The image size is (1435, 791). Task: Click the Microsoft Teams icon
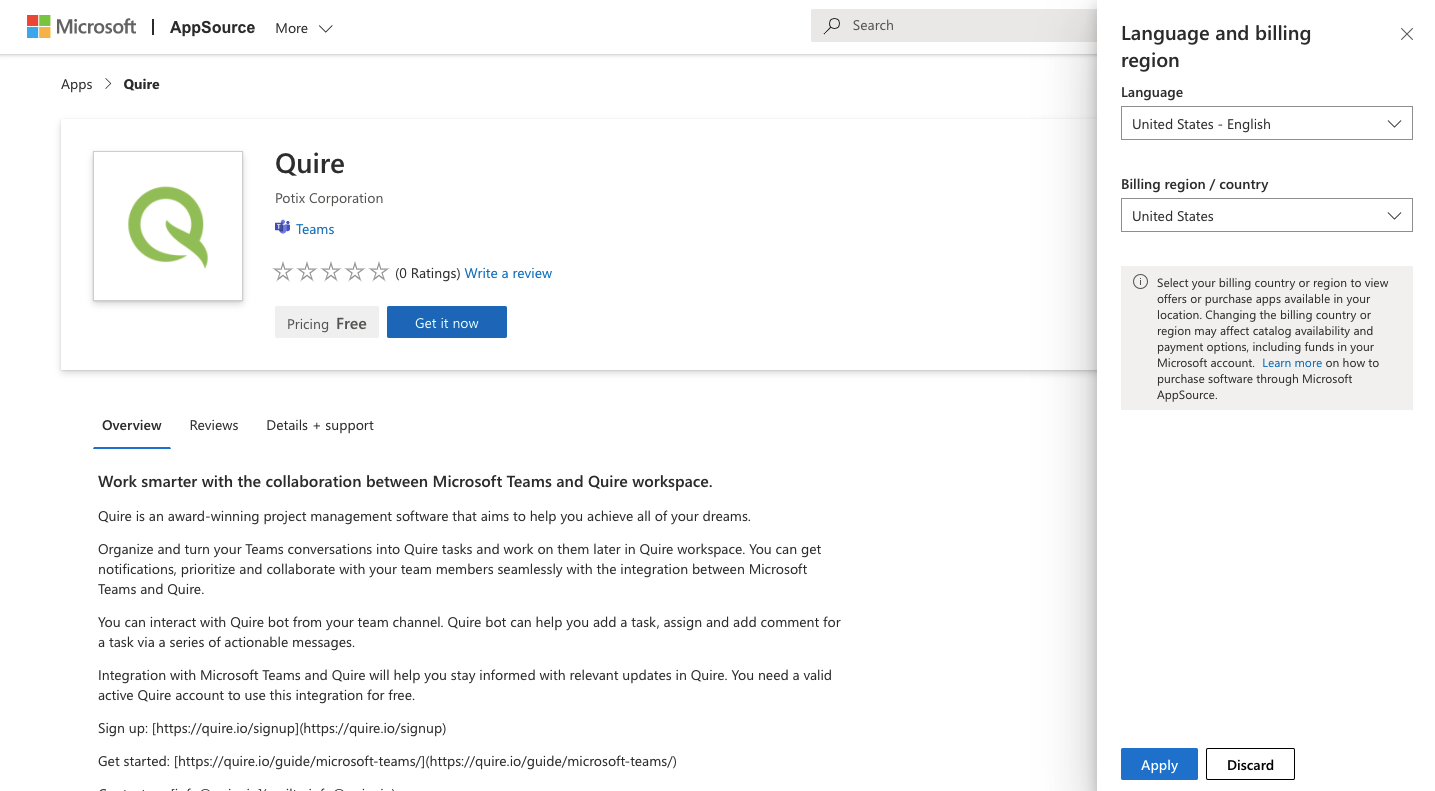pos(282,228)
